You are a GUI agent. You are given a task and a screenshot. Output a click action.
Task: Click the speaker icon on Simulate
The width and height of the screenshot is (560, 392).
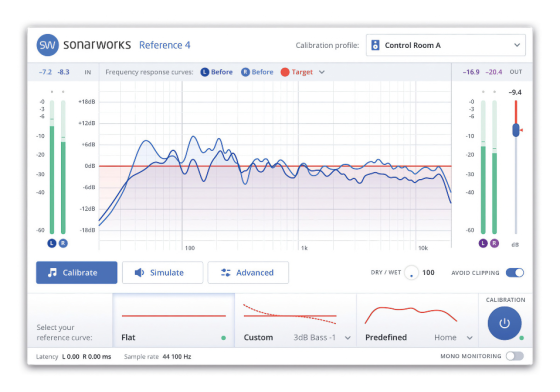(139, 272)
